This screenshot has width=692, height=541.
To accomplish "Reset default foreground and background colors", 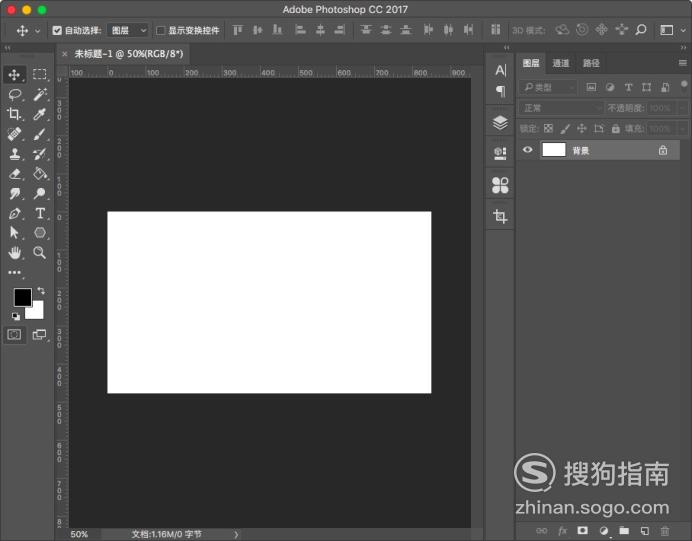I will point(16,316).
